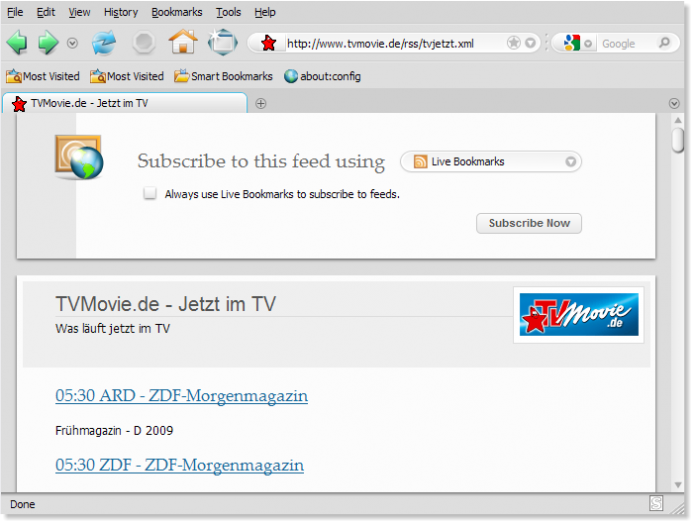This screenshot has height=525, width=695.
Task: Open the back/forward history dropdown
Action: click(x=72, y=43)
